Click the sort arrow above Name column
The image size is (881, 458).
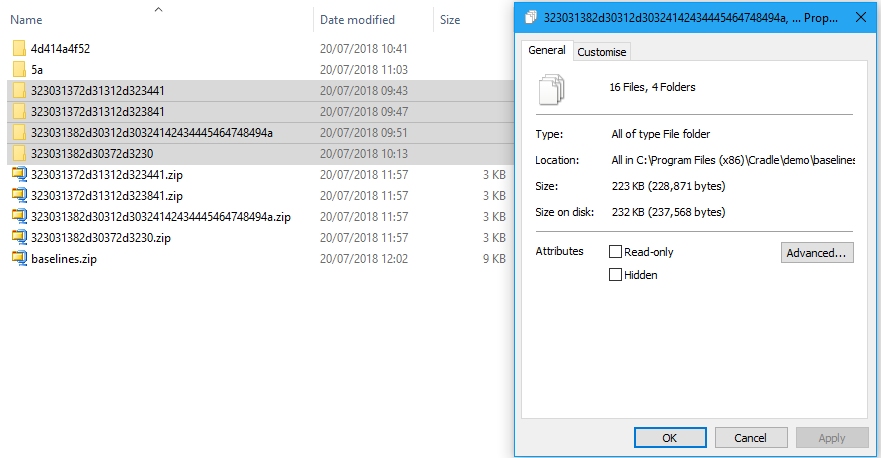coord(158,9)
